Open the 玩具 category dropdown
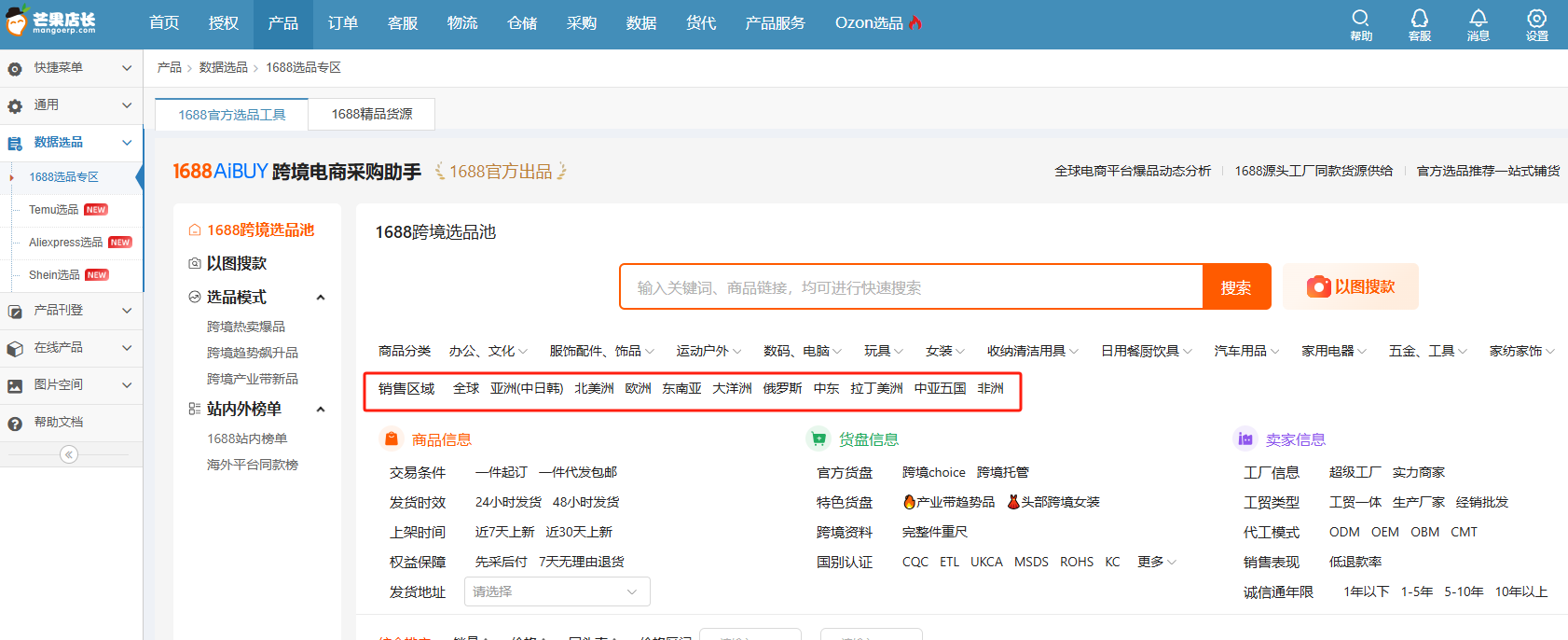 click(x=884, y=351)
